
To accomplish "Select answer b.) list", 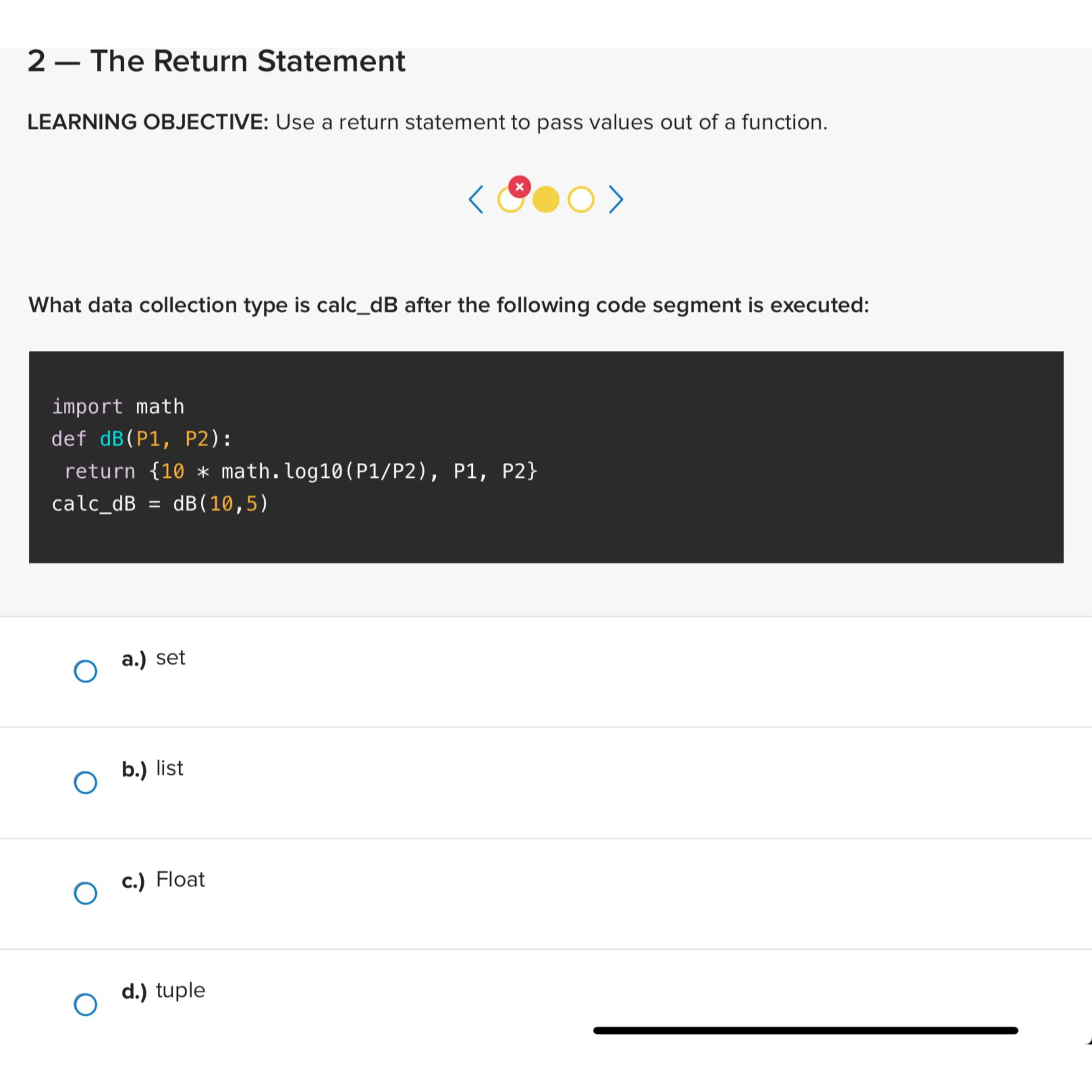I will pos(85,782).
